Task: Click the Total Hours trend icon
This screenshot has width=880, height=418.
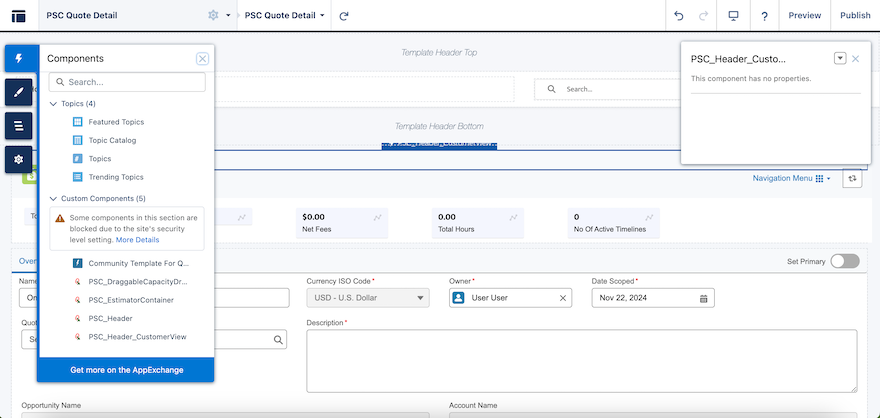Action: (513, 217)
